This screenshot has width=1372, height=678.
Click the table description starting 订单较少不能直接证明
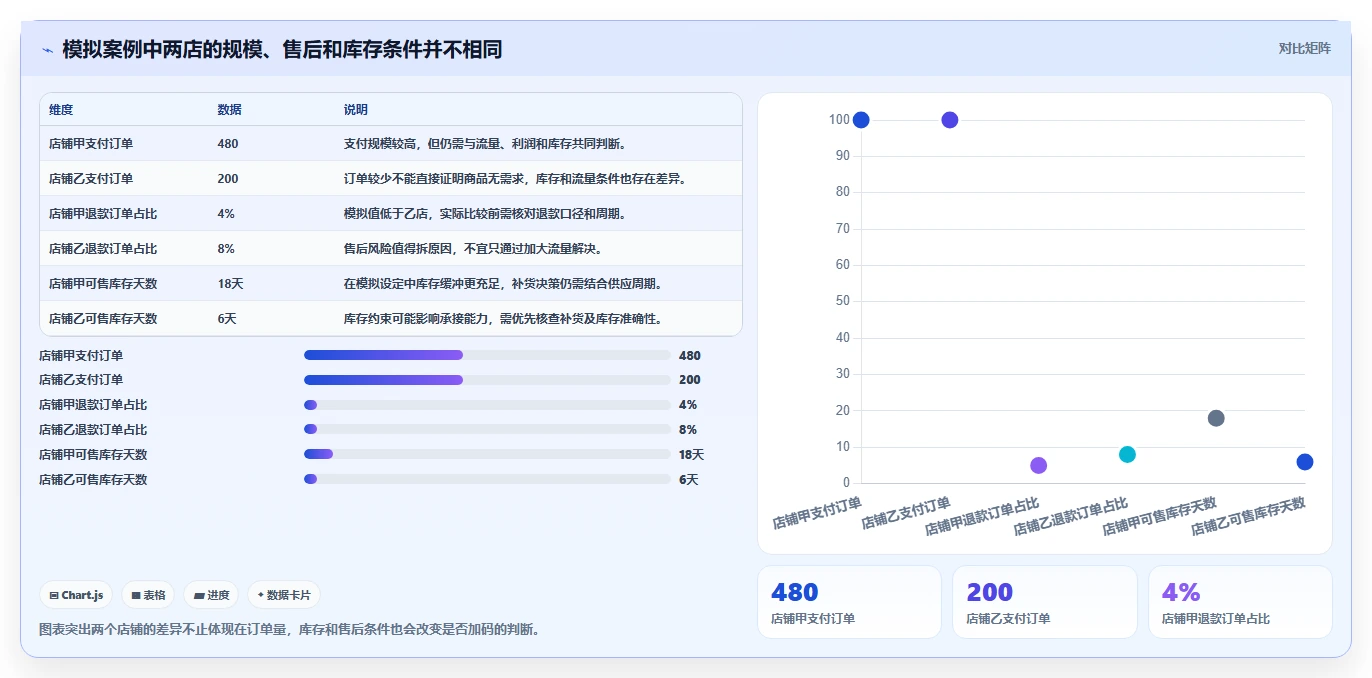[514, 179]
